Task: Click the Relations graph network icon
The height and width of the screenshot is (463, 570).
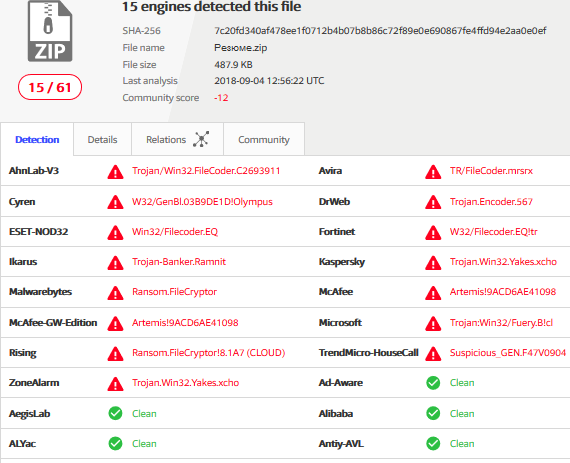Action: 201,139
